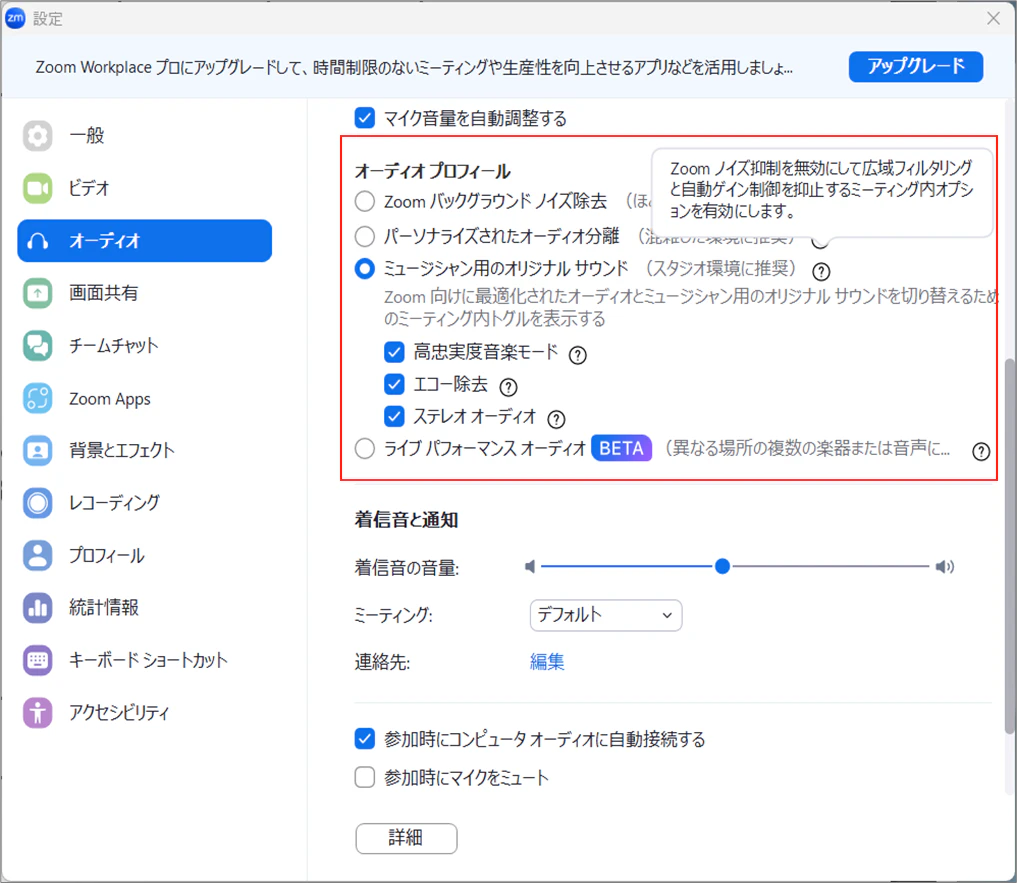Click help icon next to ミュージシャン用のオリジナル サウンド

821,271
